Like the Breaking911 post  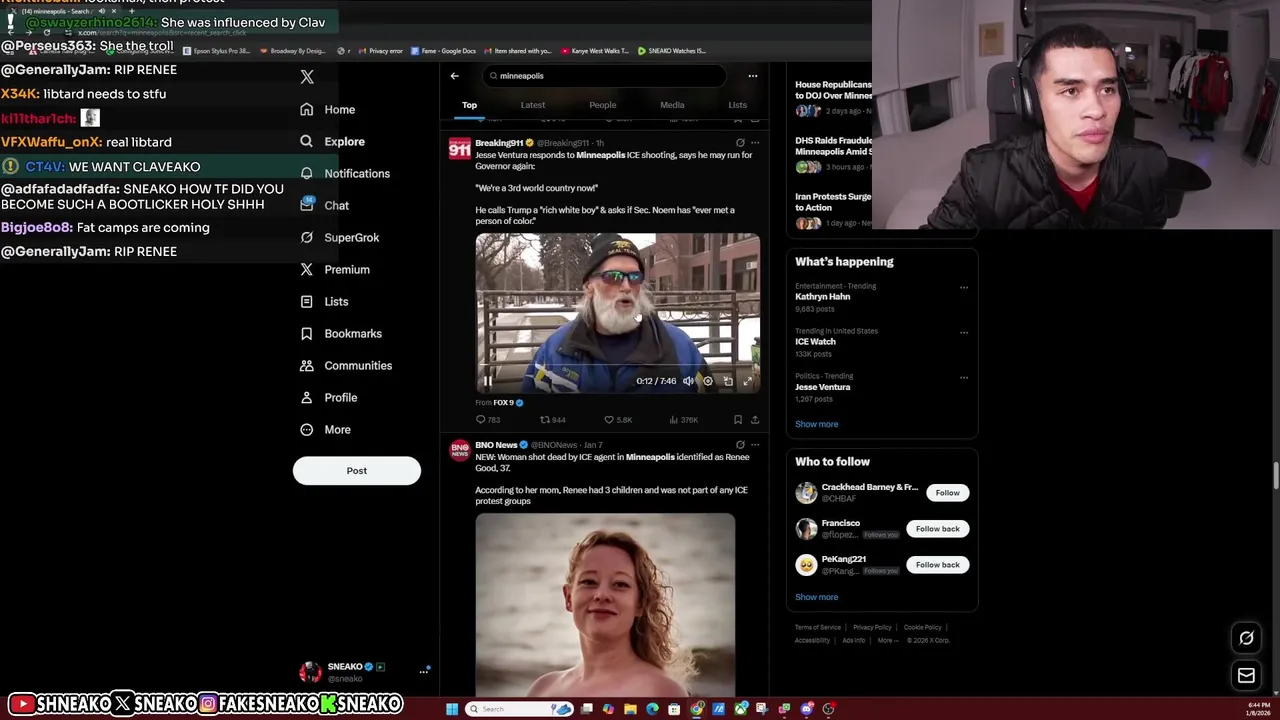click(618, 420)
